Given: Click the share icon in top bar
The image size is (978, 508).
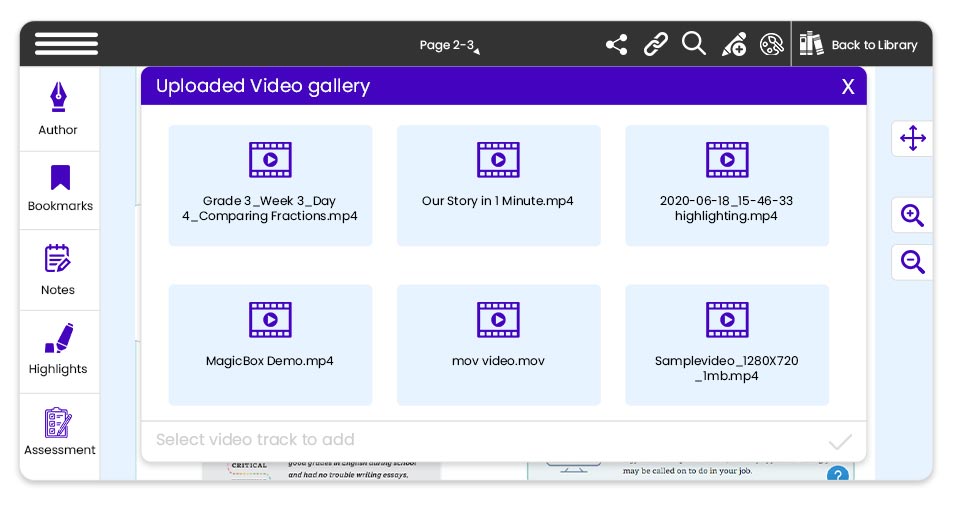Looking at the screenshot, I should 616,44.
